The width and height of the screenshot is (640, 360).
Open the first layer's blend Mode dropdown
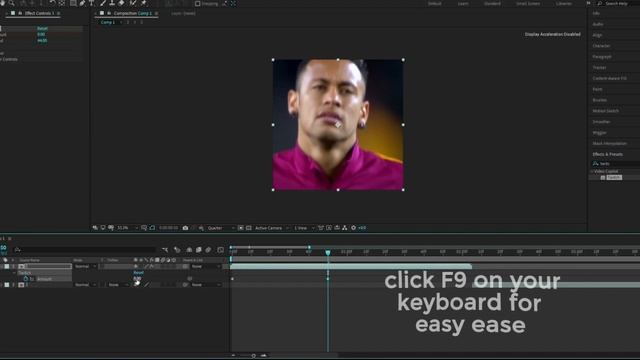85,267
